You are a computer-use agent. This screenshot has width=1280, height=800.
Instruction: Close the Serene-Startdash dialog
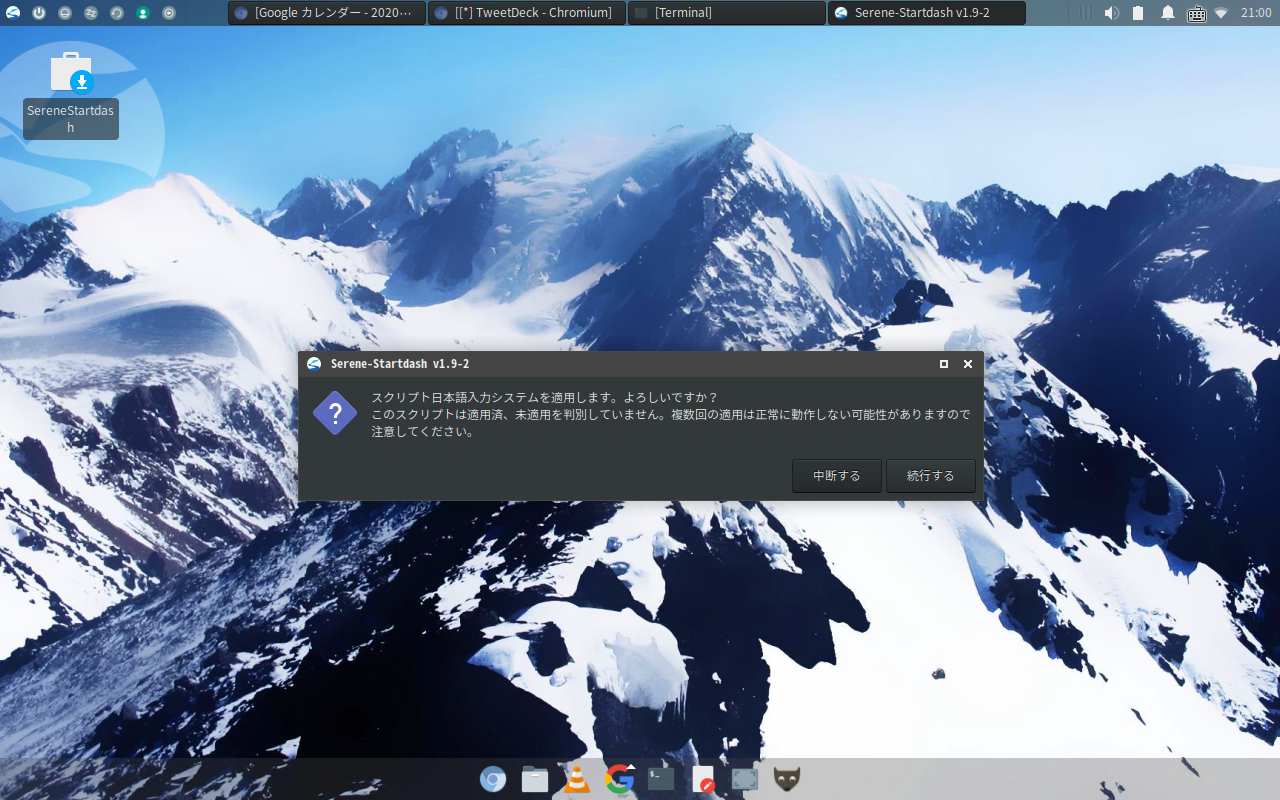[x=968, y=364]
